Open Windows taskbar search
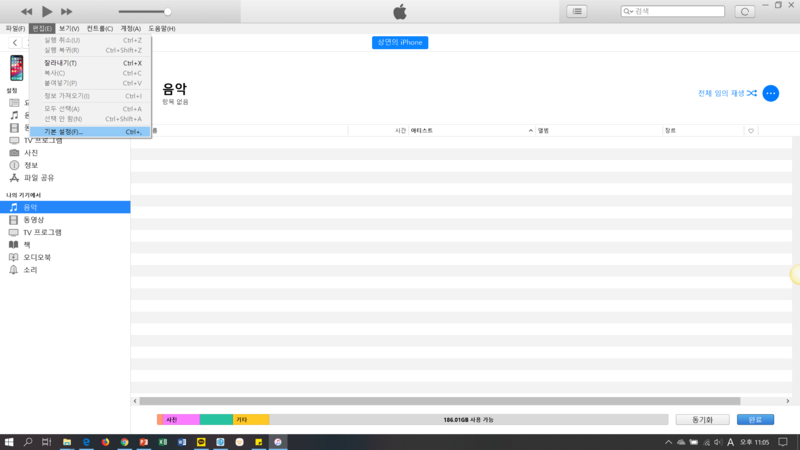800x450 pixels. [x=28, y=442]
